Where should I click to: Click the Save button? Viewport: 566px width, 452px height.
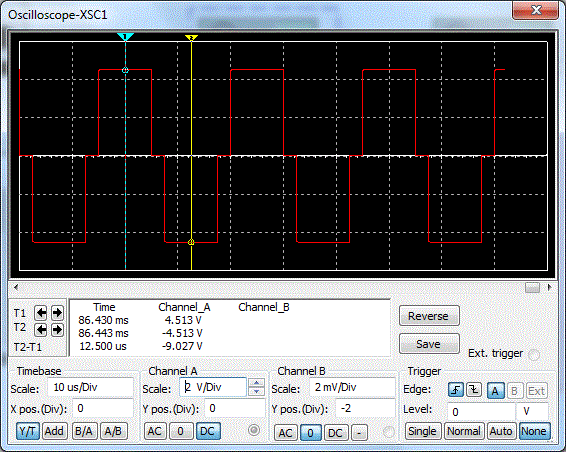(x=429, y=344)
